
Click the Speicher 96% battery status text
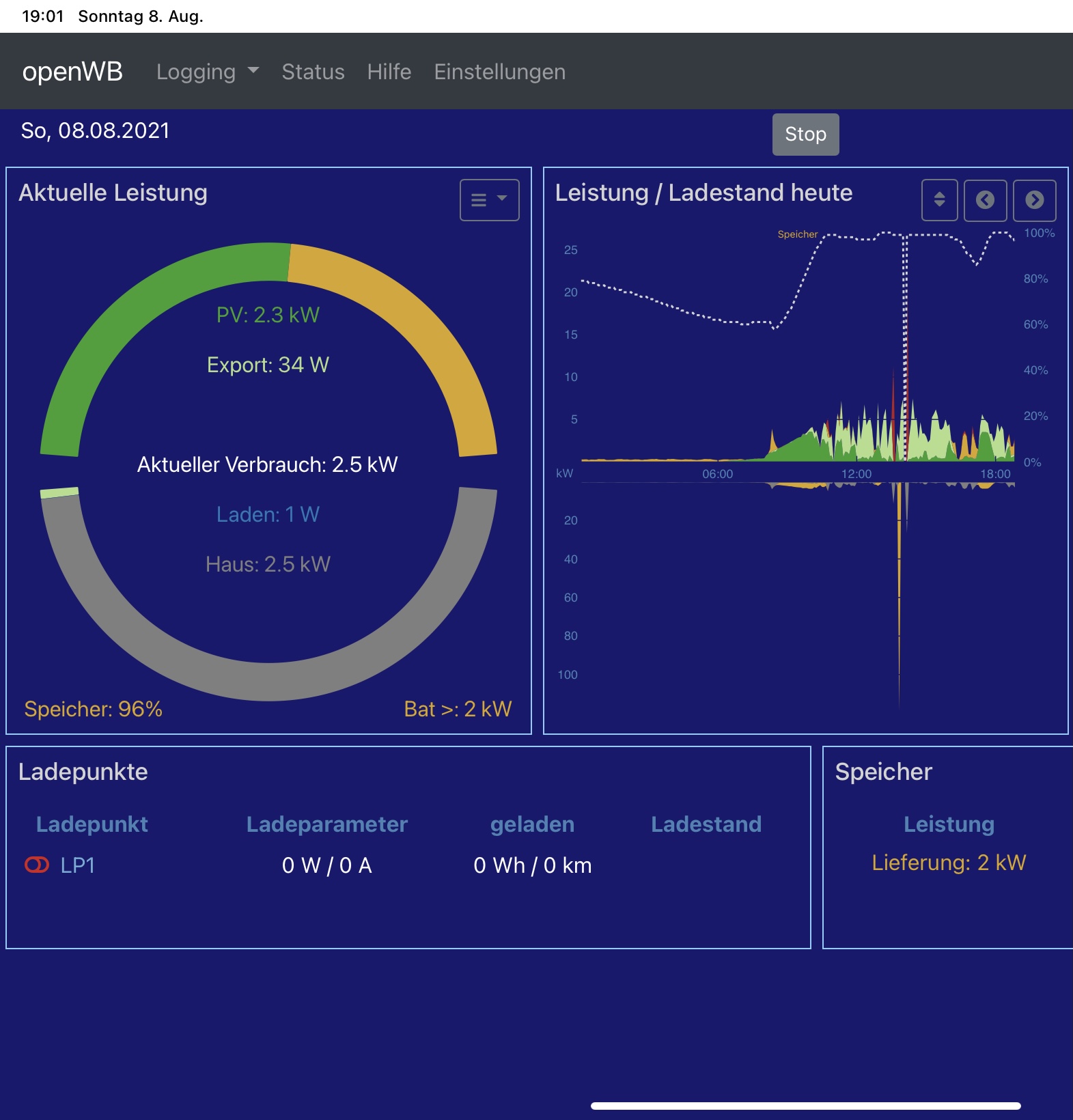pos(94,709)
